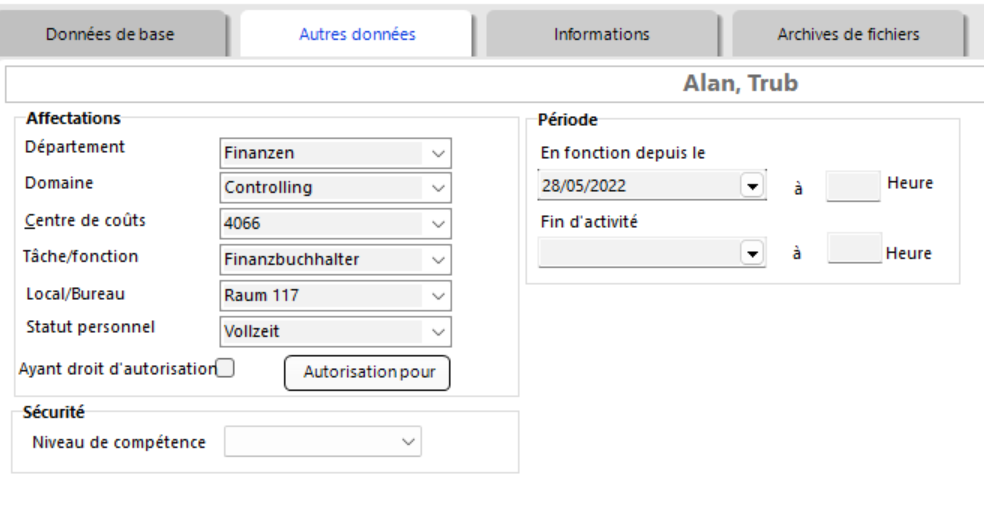The width and height of the screenshot is (984, 511).
Task: Click the Fin d'activité hour field
Action: pos(855,248)
